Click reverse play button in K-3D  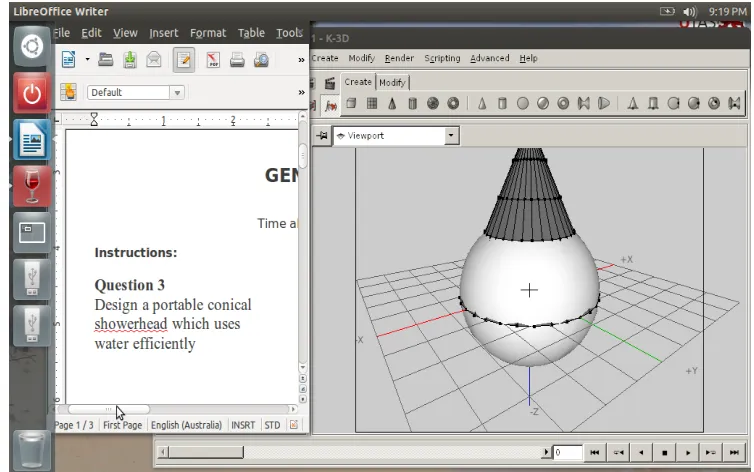click(641, 452)
